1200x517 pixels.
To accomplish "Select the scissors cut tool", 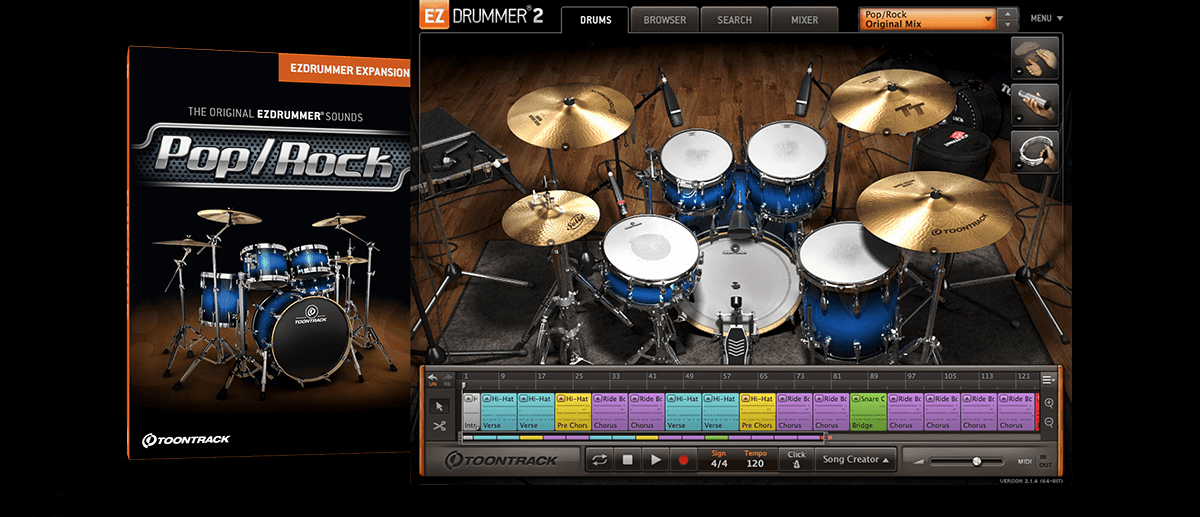I will coord(438,425).
